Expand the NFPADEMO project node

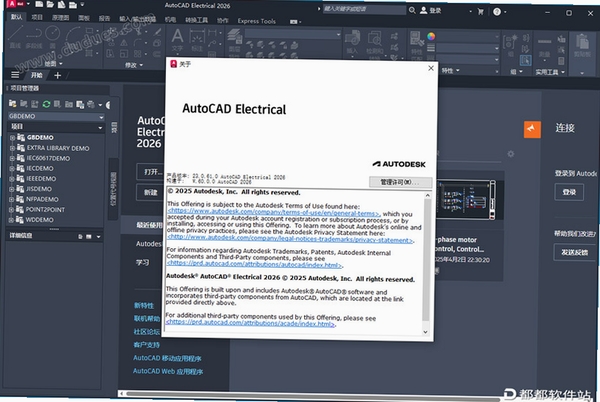[x=12, y=199]
